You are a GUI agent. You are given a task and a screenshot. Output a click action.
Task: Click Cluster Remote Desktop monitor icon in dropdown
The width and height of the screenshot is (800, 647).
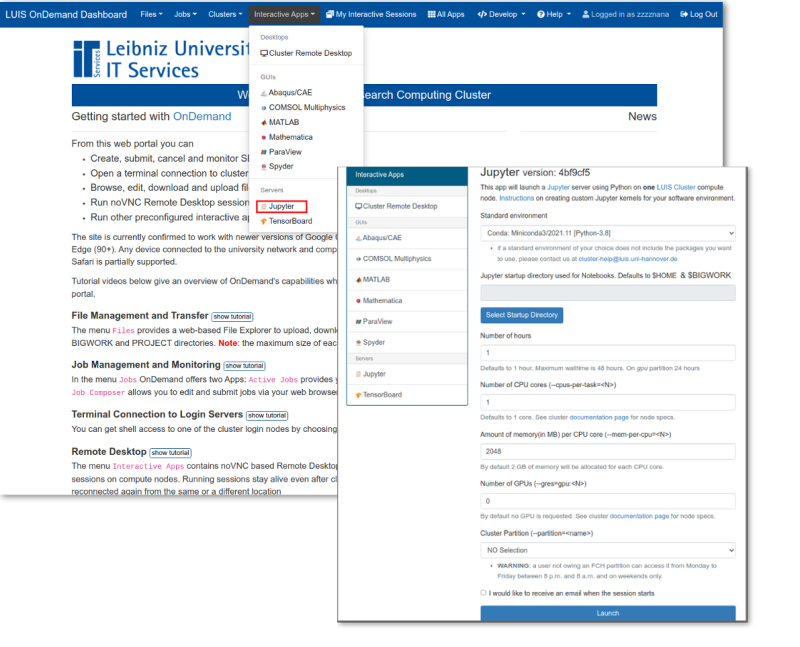coord(264,53)
